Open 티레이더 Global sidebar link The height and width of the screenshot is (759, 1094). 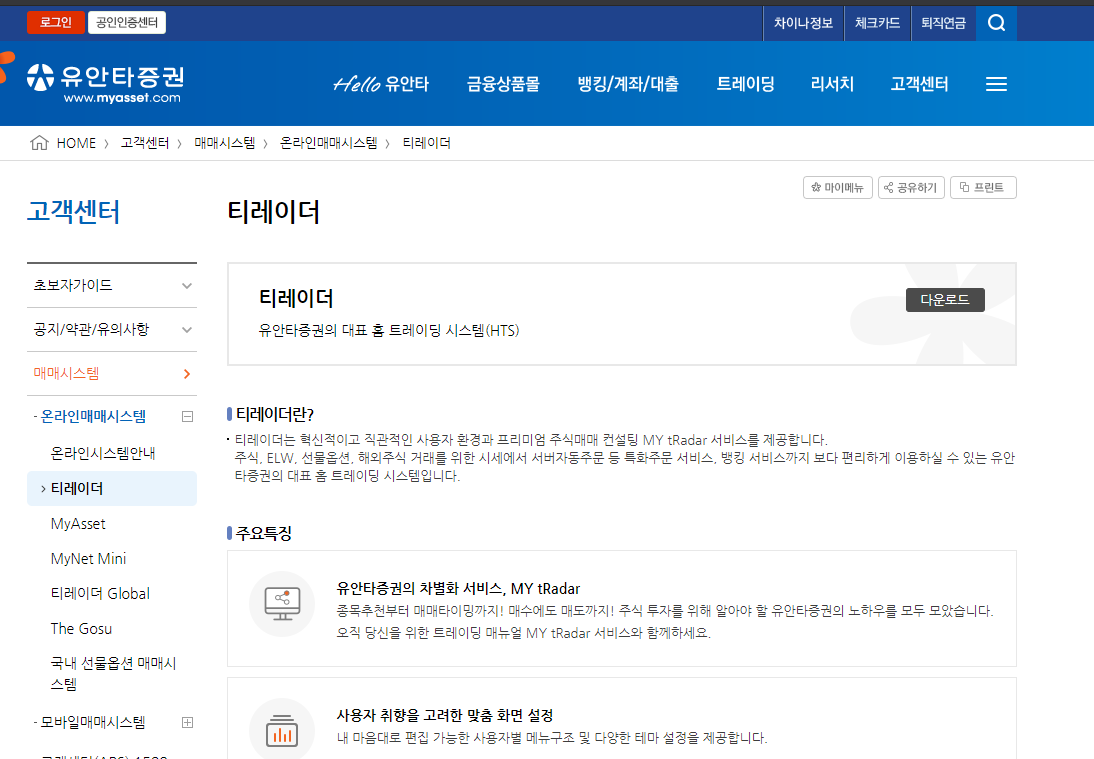point(100,594)
